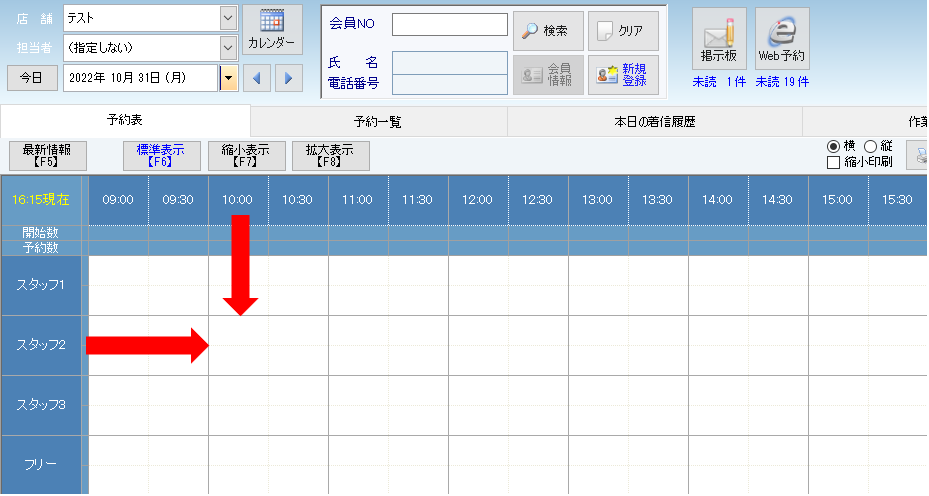Go to next day arrow
Viewport: 929px width, 496px height.
(x=288, y=78)
